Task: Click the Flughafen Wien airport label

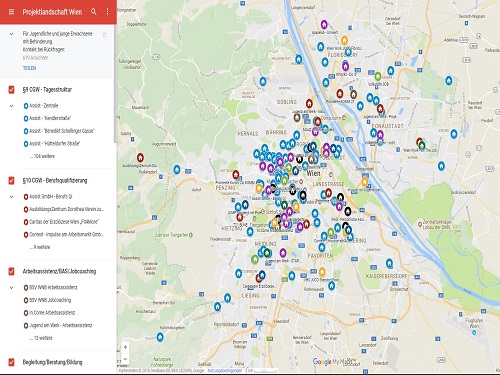Action: (474, 323)
